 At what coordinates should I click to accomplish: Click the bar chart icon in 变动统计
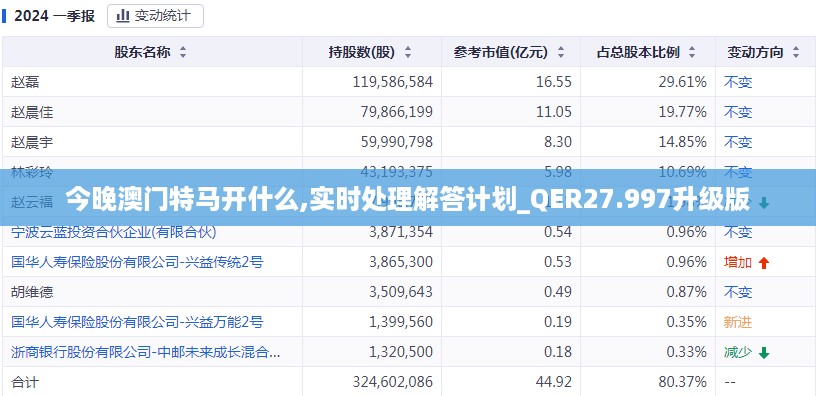(123, 16)
